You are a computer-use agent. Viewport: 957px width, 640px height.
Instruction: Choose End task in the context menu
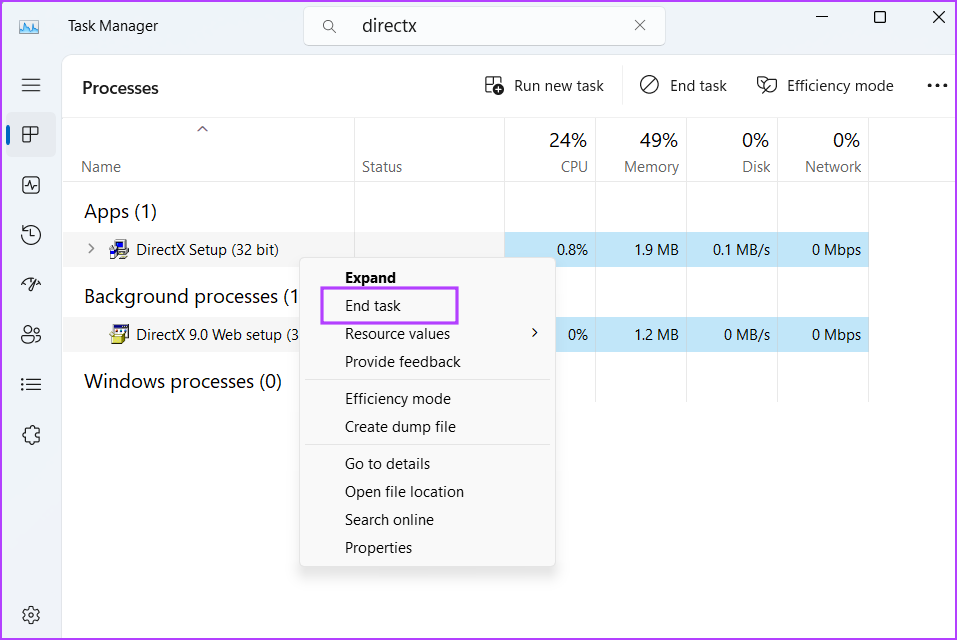point(372,306)
